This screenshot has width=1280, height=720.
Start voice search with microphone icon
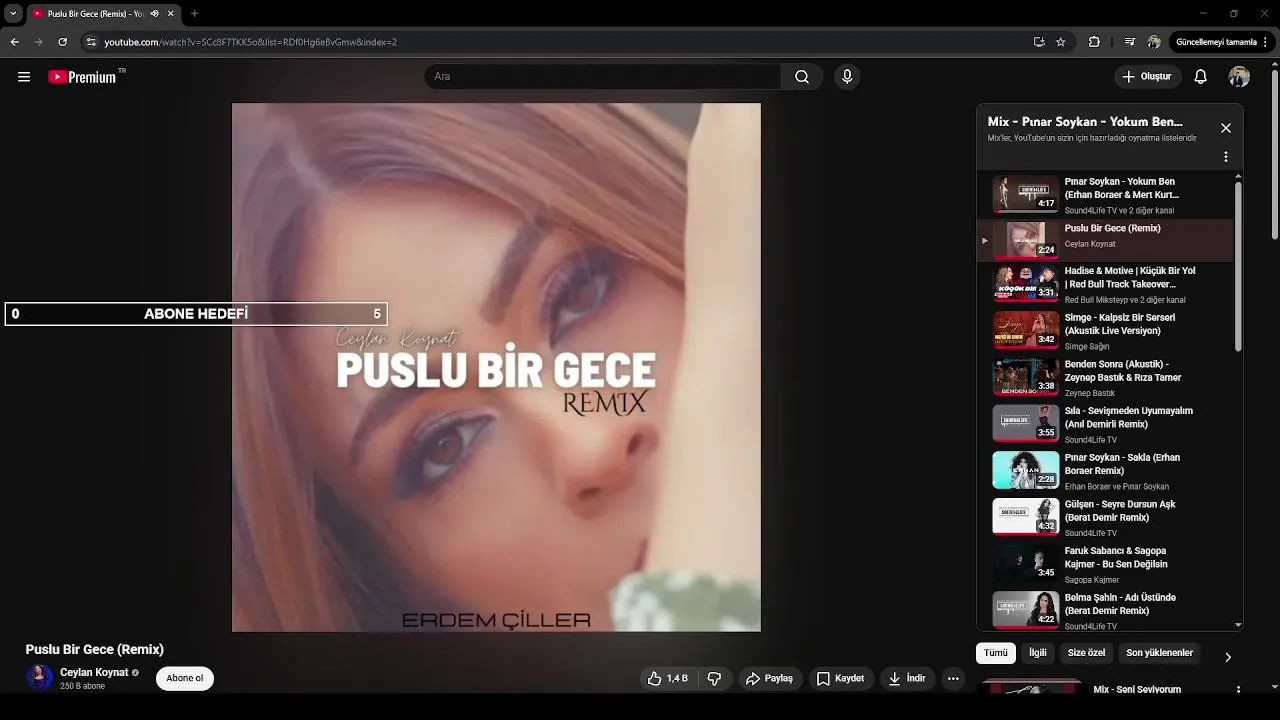[x=847, y=77]
